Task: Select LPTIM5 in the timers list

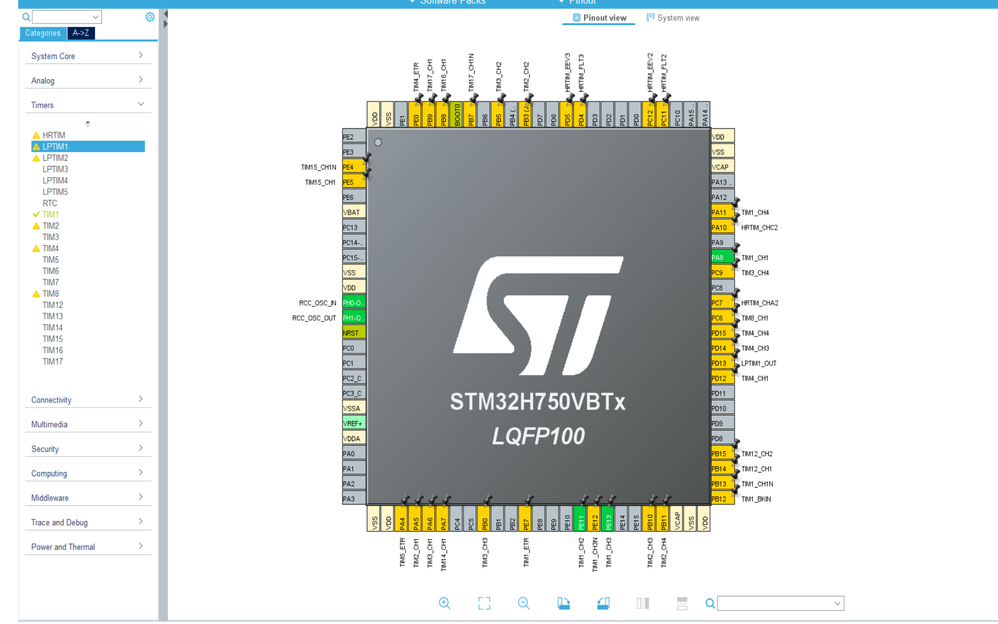Action: (55, 192)
